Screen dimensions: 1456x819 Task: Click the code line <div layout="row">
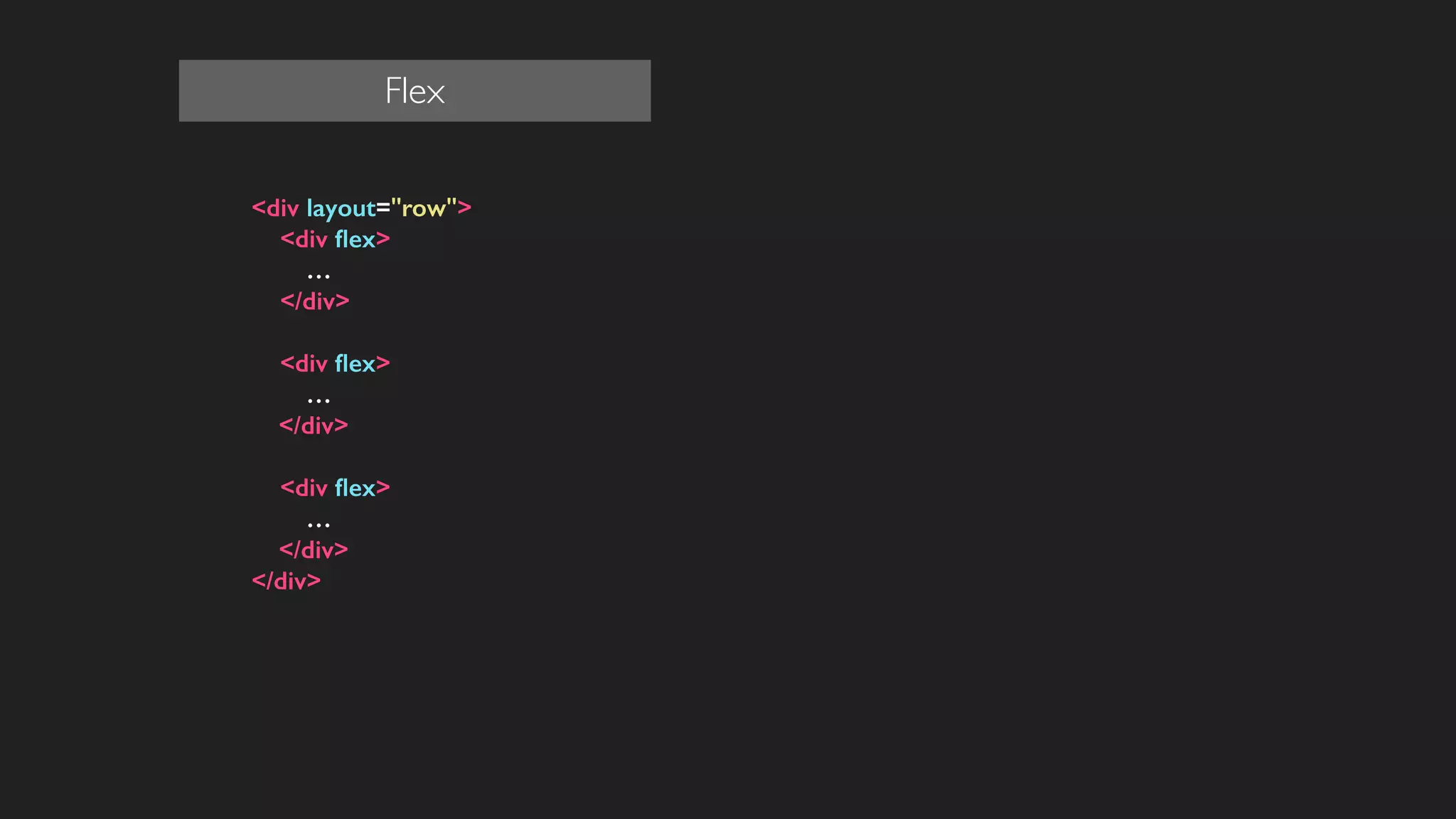click(361, 208)
